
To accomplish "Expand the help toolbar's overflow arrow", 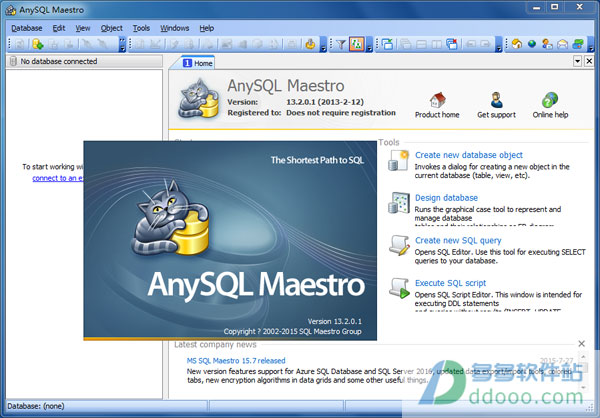I will (590, 44).
